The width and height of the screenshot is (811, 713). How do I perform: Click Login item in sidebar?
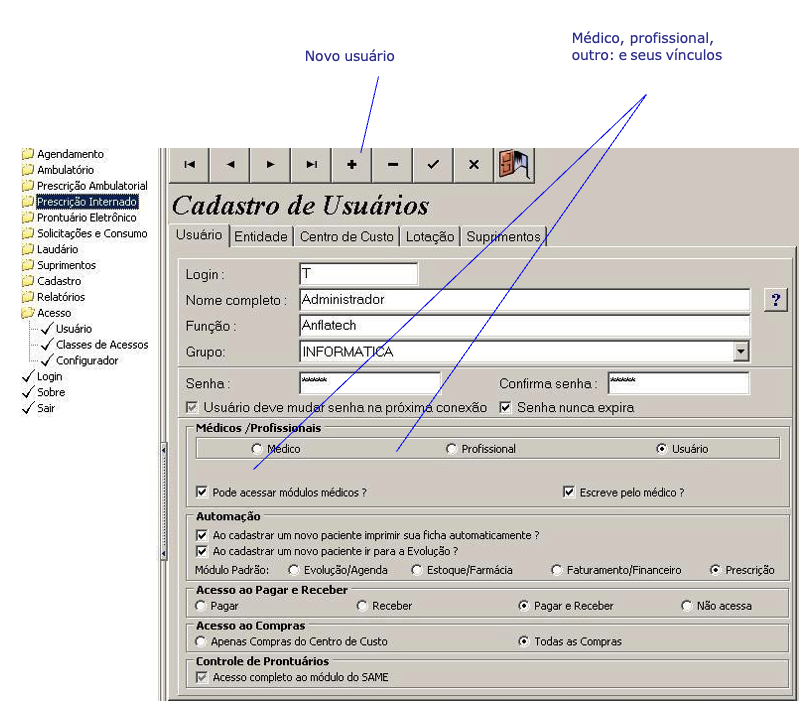[x=42, y=377]
